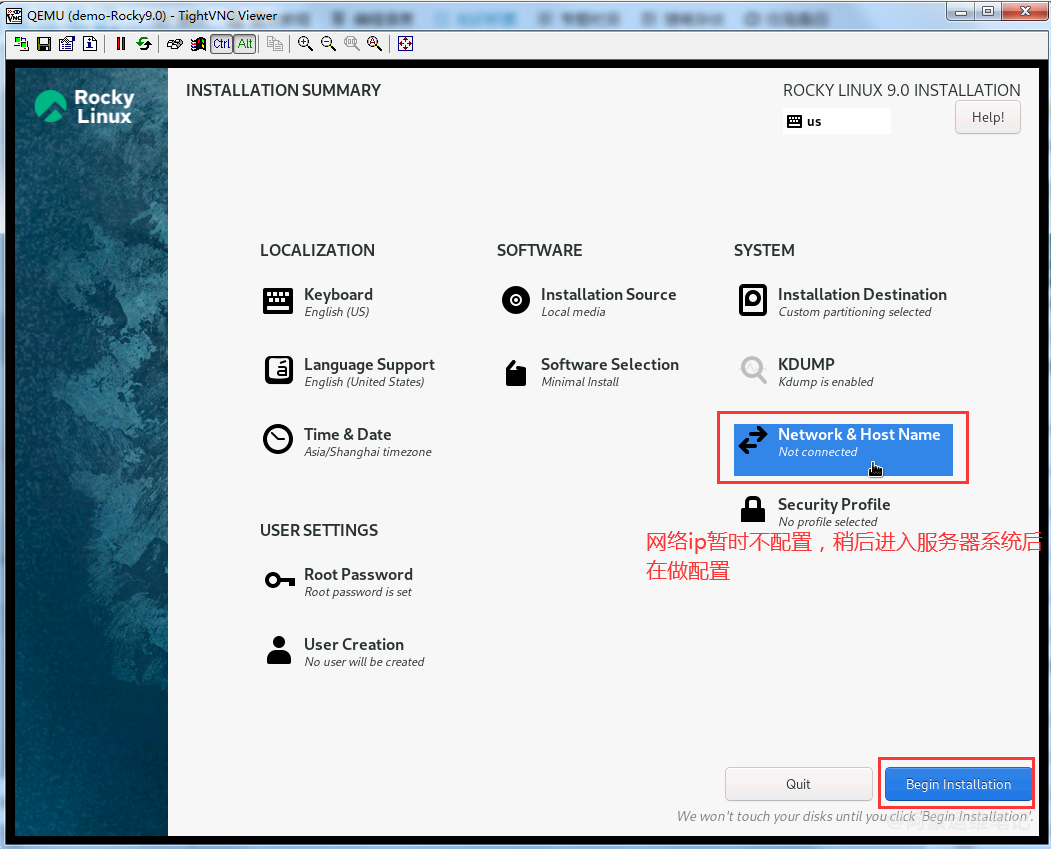
Task: Pause the VNC session with Pause icon
Action: (121, 43)
